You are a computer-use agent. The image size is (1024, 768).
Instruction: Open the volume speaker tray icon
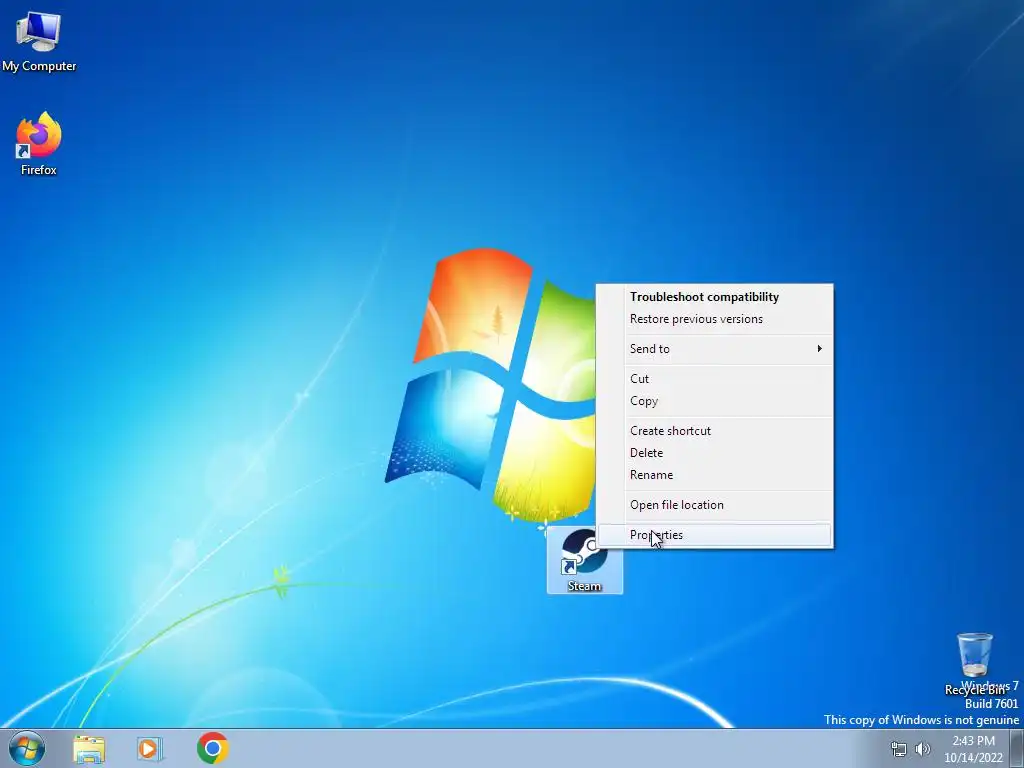coord(923,750)
